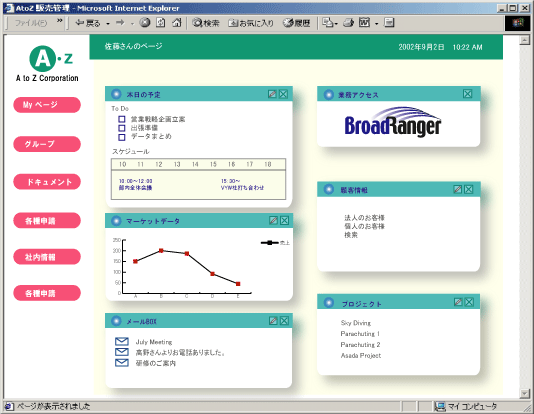
Task: Click the vertical scrollbar down arrow
Action: [x=524, y=394]
